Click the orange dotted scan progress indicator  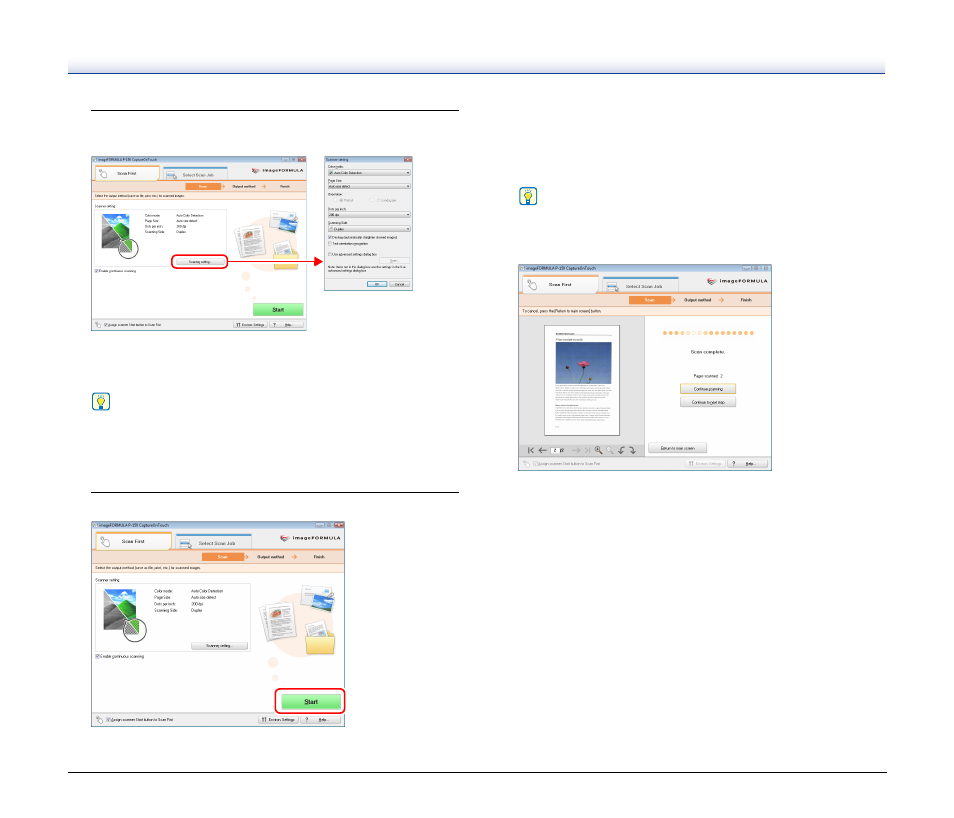pyautogui.click(x=708, y=333)
